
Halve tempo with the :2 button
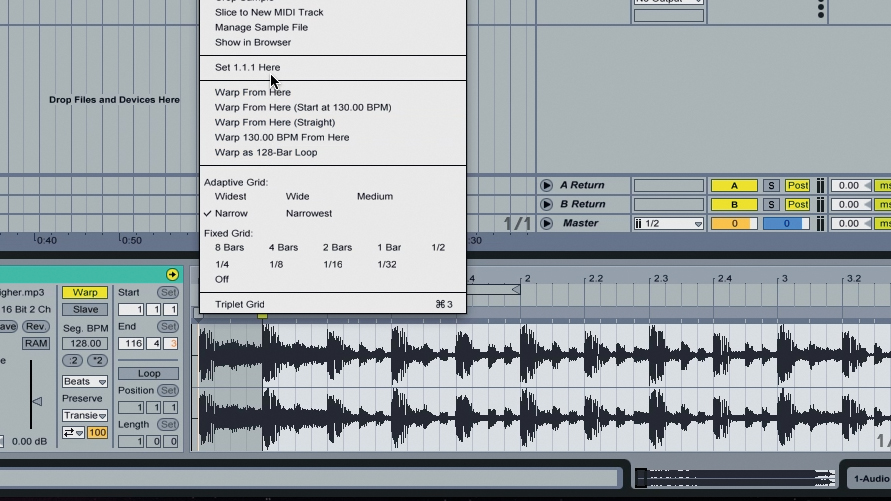click(x=73, y=360)
